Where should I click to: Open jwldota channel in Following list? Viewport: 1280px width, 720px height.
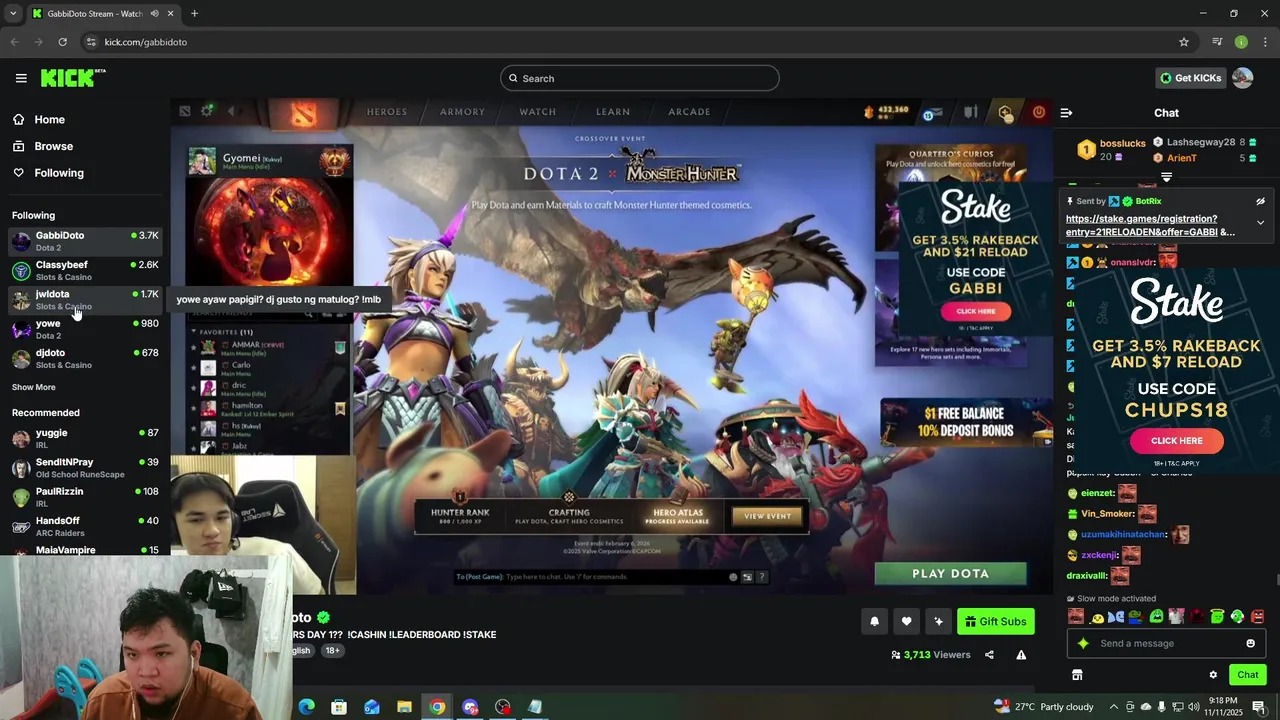[x=85, y=300]
